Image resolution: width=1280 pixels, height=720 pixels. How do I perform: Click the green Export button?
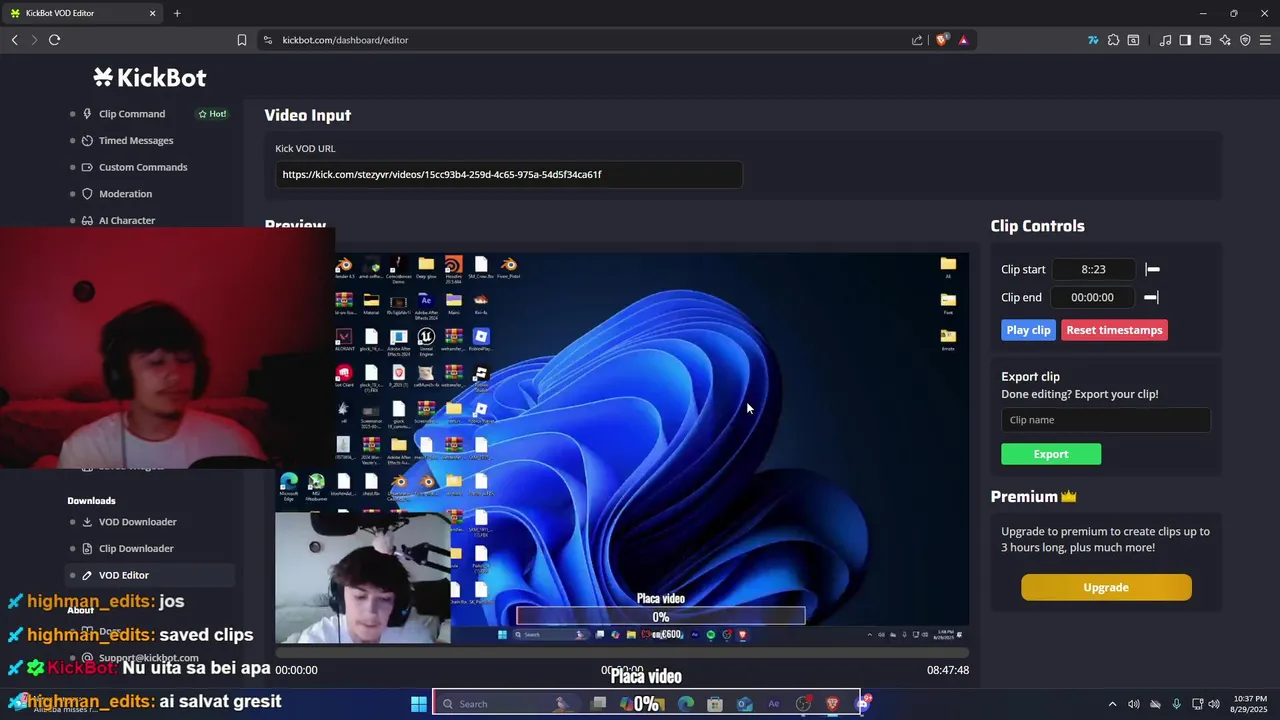[1051, 454]
